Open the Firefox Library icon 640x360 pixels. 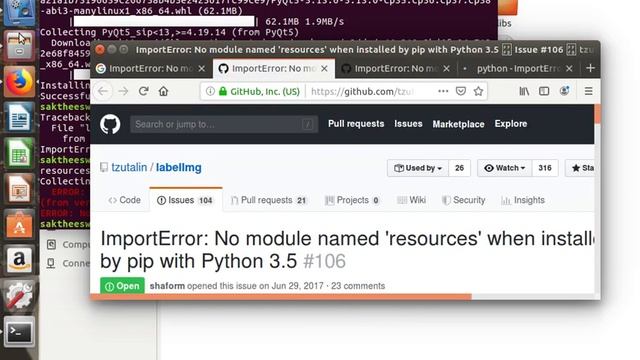click(524, 91)
